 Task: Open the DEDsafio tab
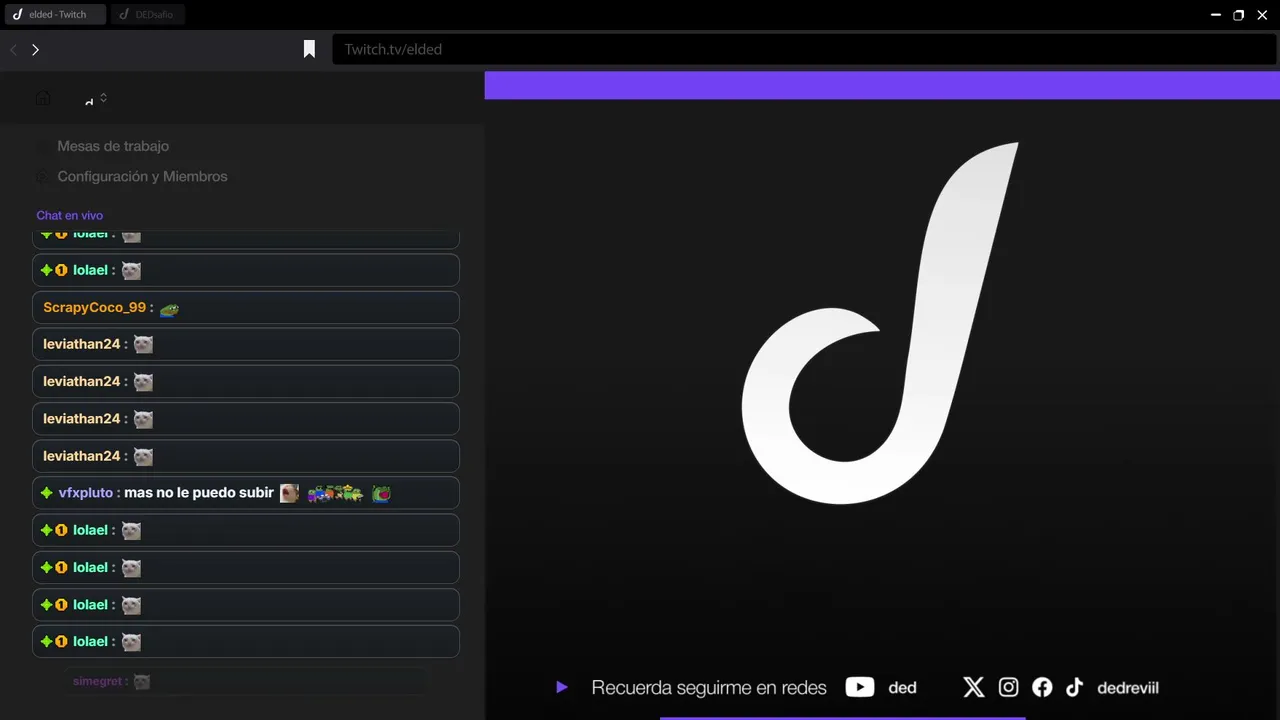[x=148, y=15]
